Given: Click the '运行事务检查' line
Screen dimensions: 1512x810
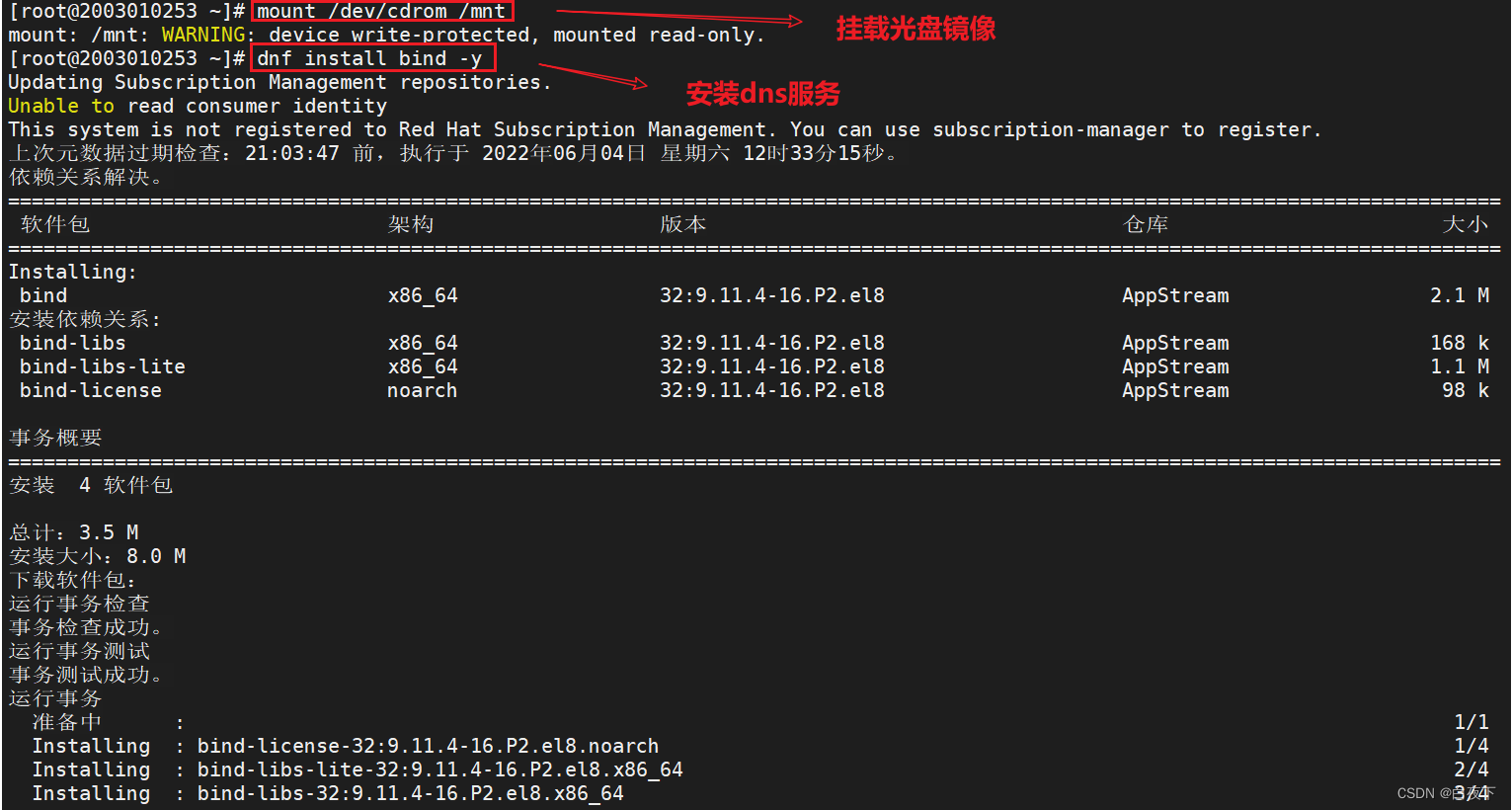Looking at the screenshot, I should 79,604.
